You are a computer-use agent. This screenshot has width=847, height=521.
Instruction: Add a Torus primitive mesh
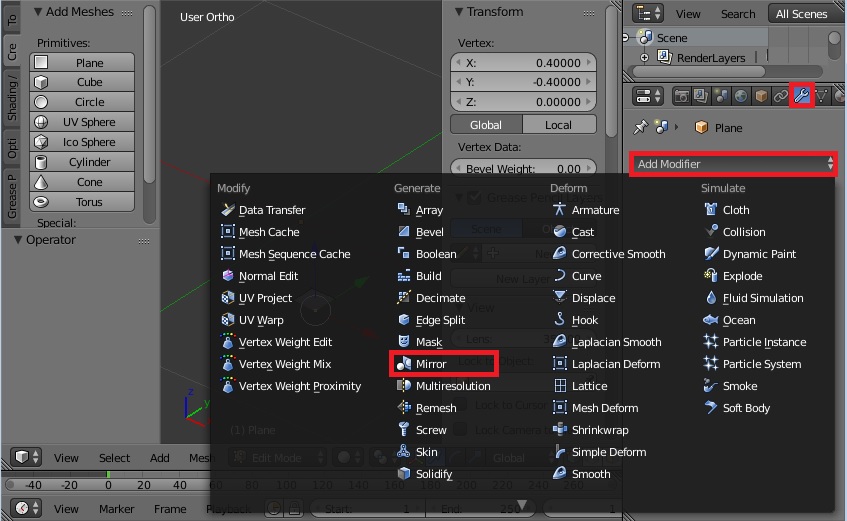[82, 202]
